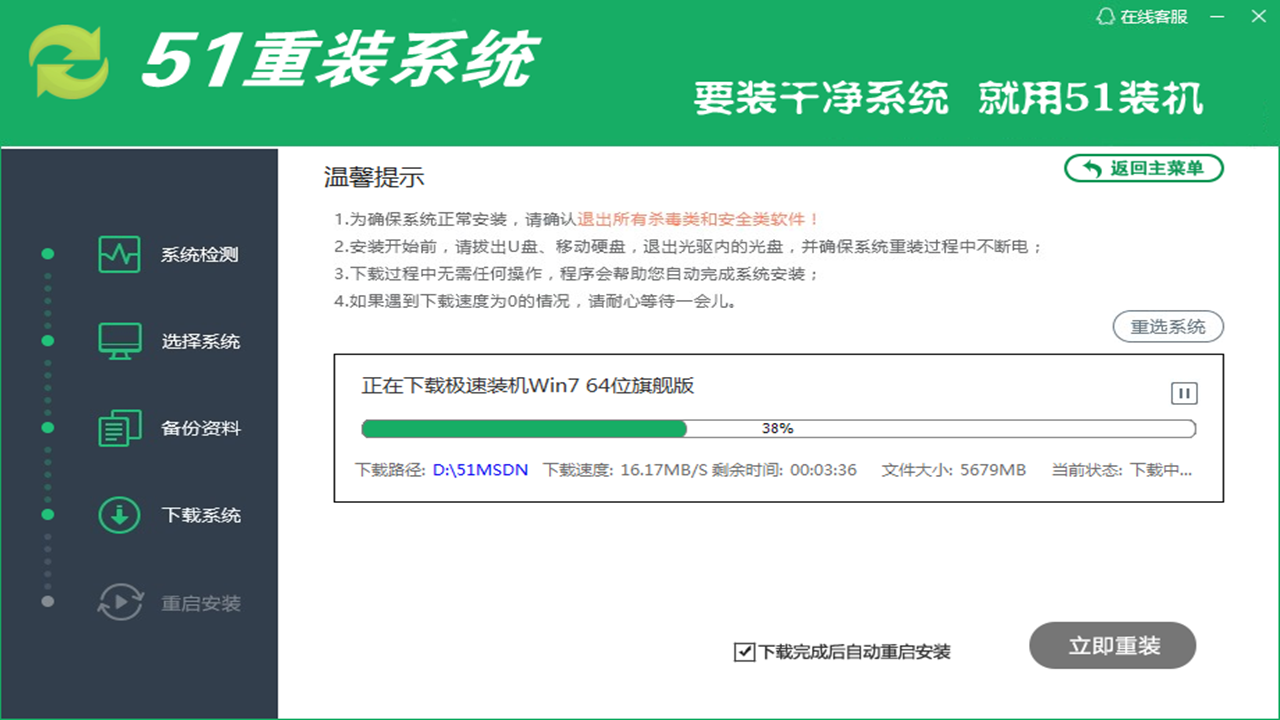Click the 重选系统 button
Image resolution: width=1280 pixels, height=720 pixels.
(1168, 326)
